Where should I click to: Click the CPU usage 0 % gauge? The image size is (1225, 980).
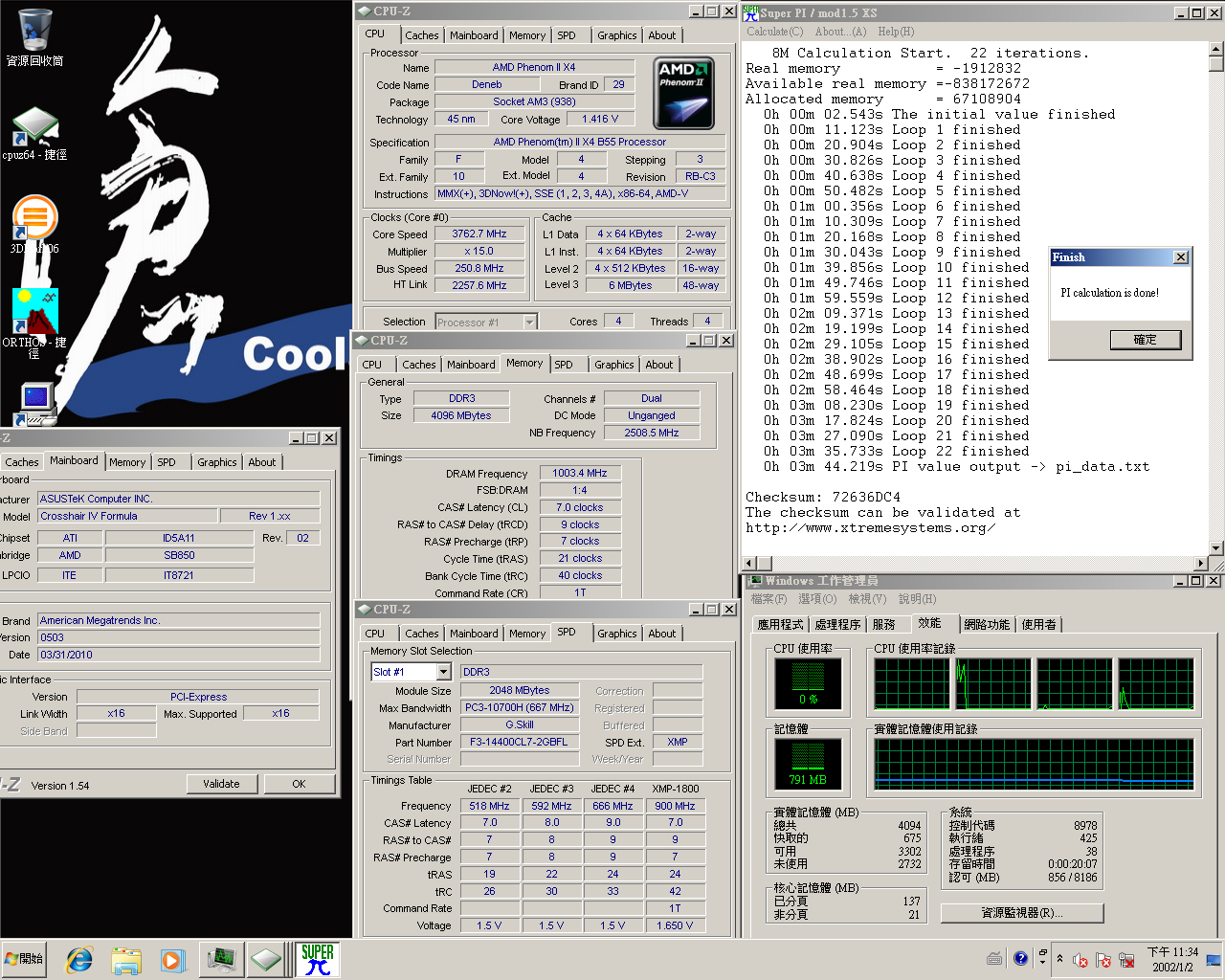coord(809,683)
